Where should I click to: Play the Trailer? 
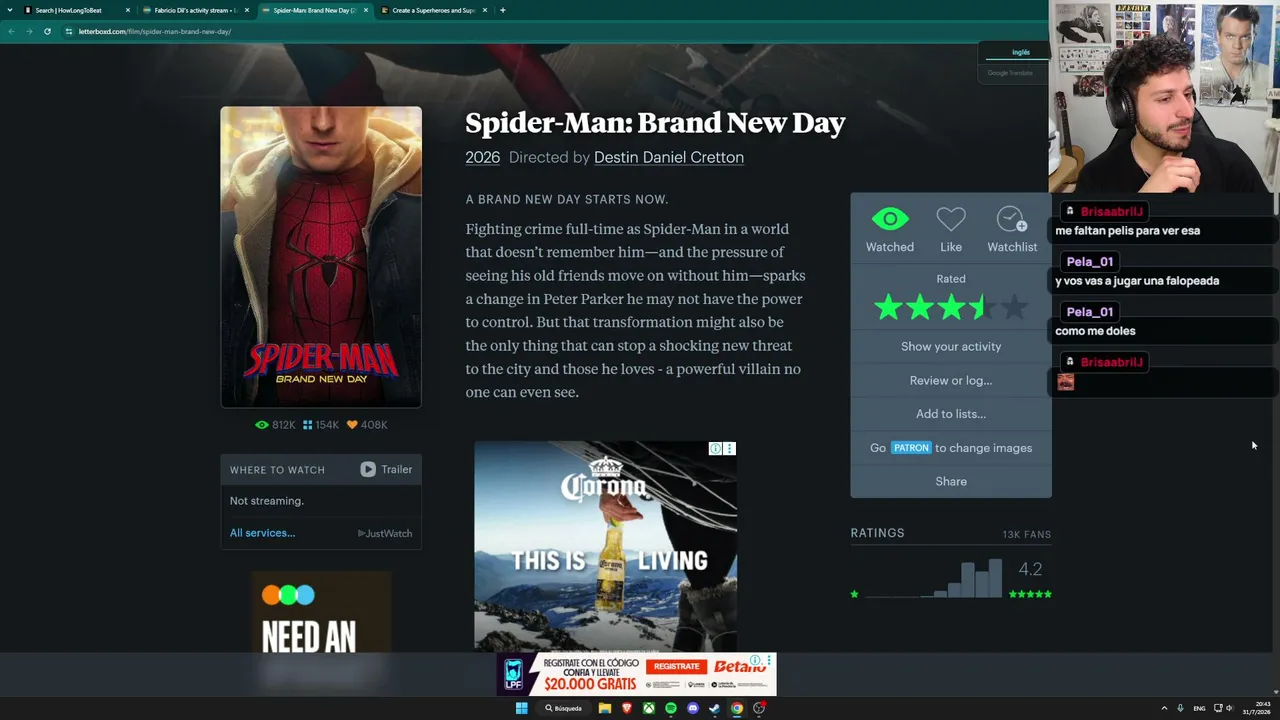[386, 469]
